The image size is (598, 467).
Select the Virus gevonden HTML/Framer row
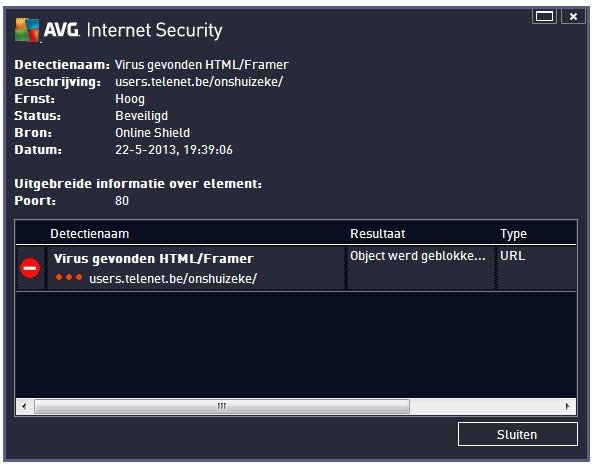pos(296,268)
